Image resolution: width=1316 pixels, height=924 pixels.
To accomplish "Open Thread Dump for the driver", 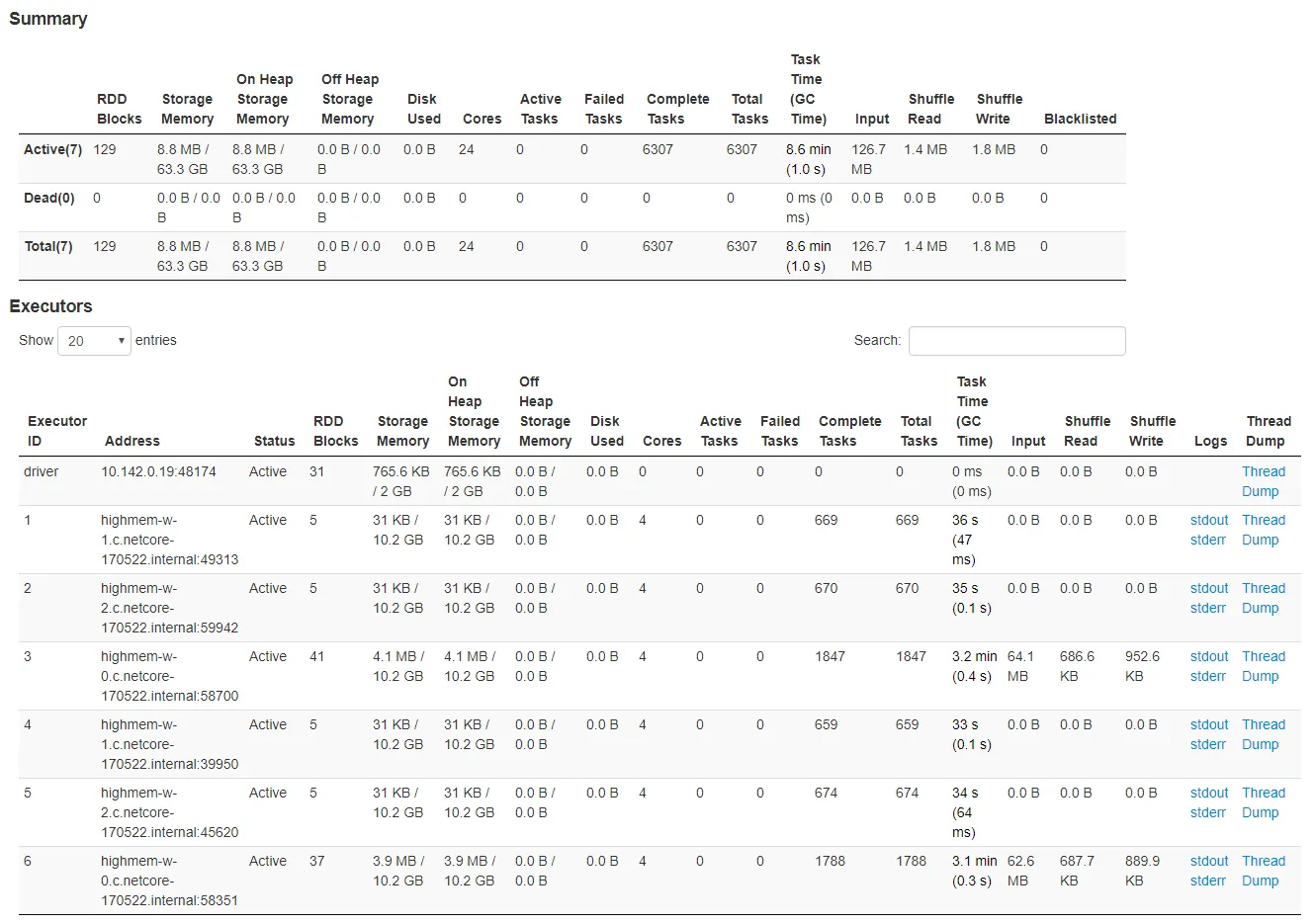I will [1264, 481].
